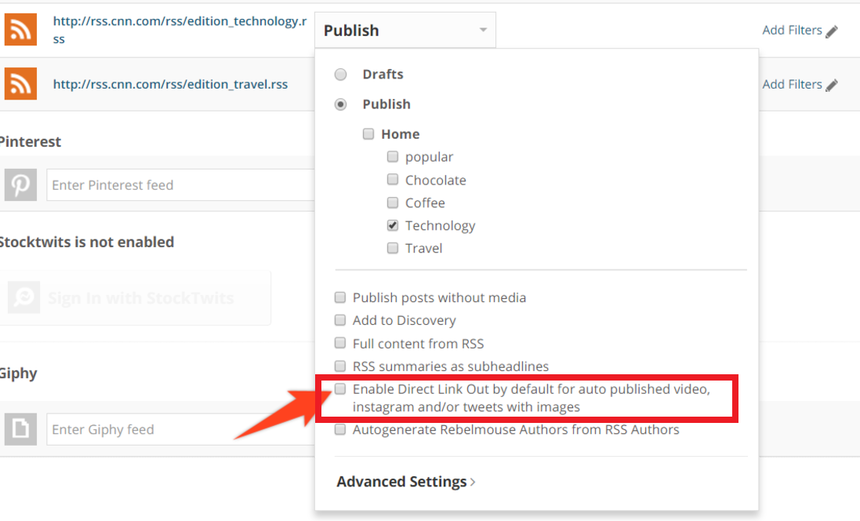Enable Full content from RSS
This screenshot has width=860, height=521.
point(341,344)
